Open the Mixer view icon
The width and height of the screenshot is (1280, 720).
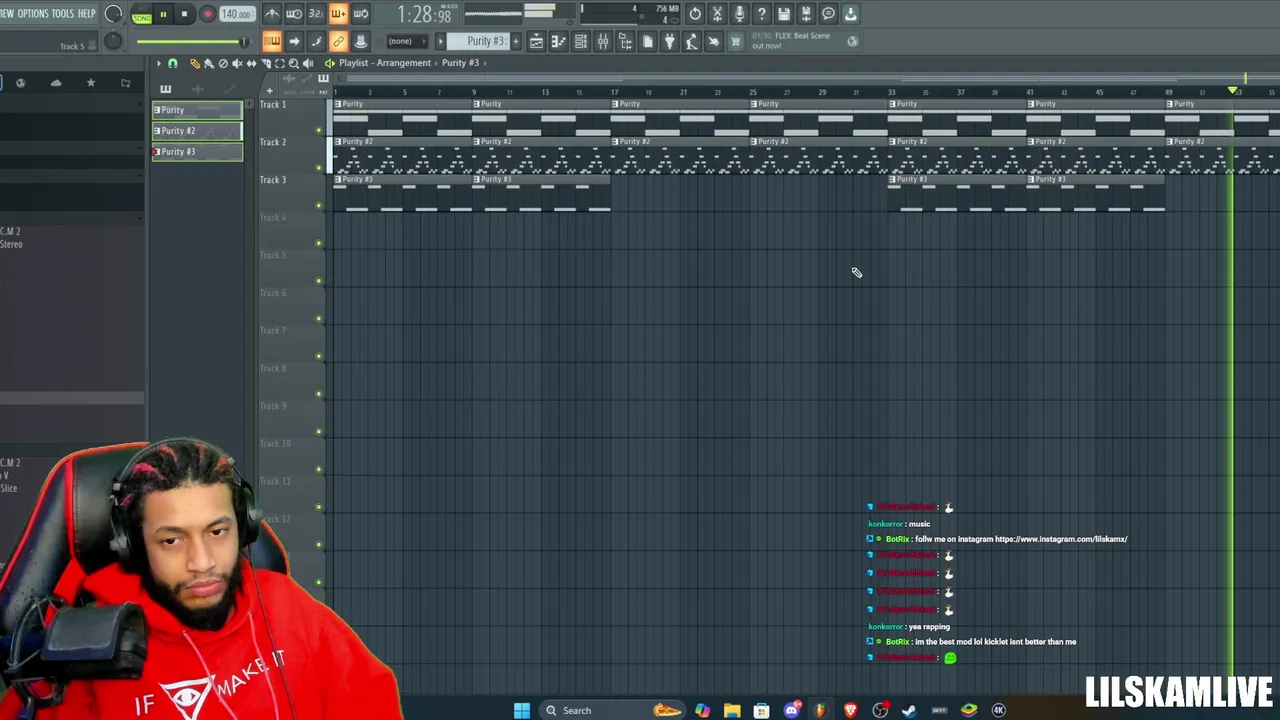click(x=603, y=41)
